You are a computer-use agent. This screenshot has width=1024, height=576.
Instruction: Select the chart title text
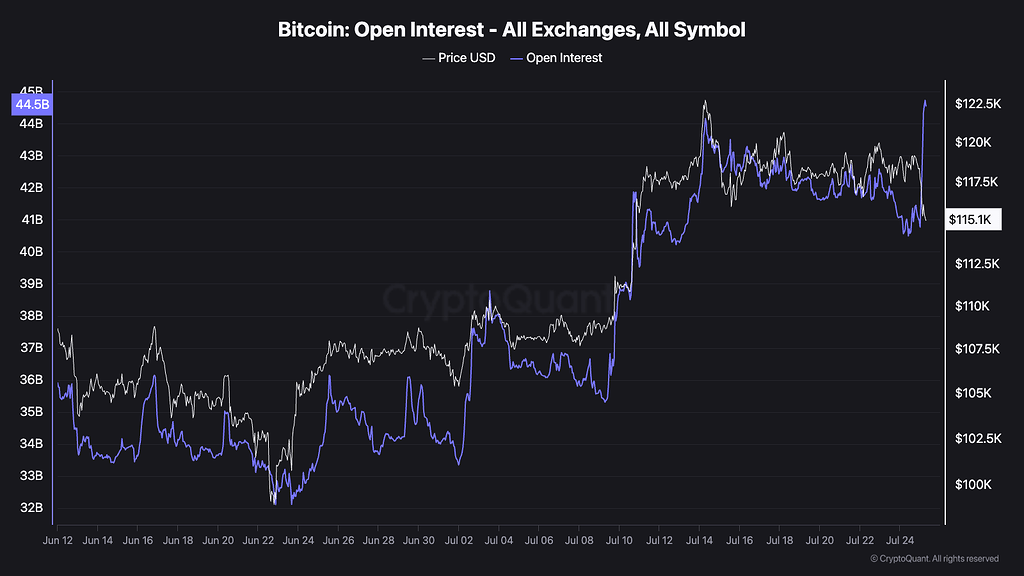[x=511, y=29]
